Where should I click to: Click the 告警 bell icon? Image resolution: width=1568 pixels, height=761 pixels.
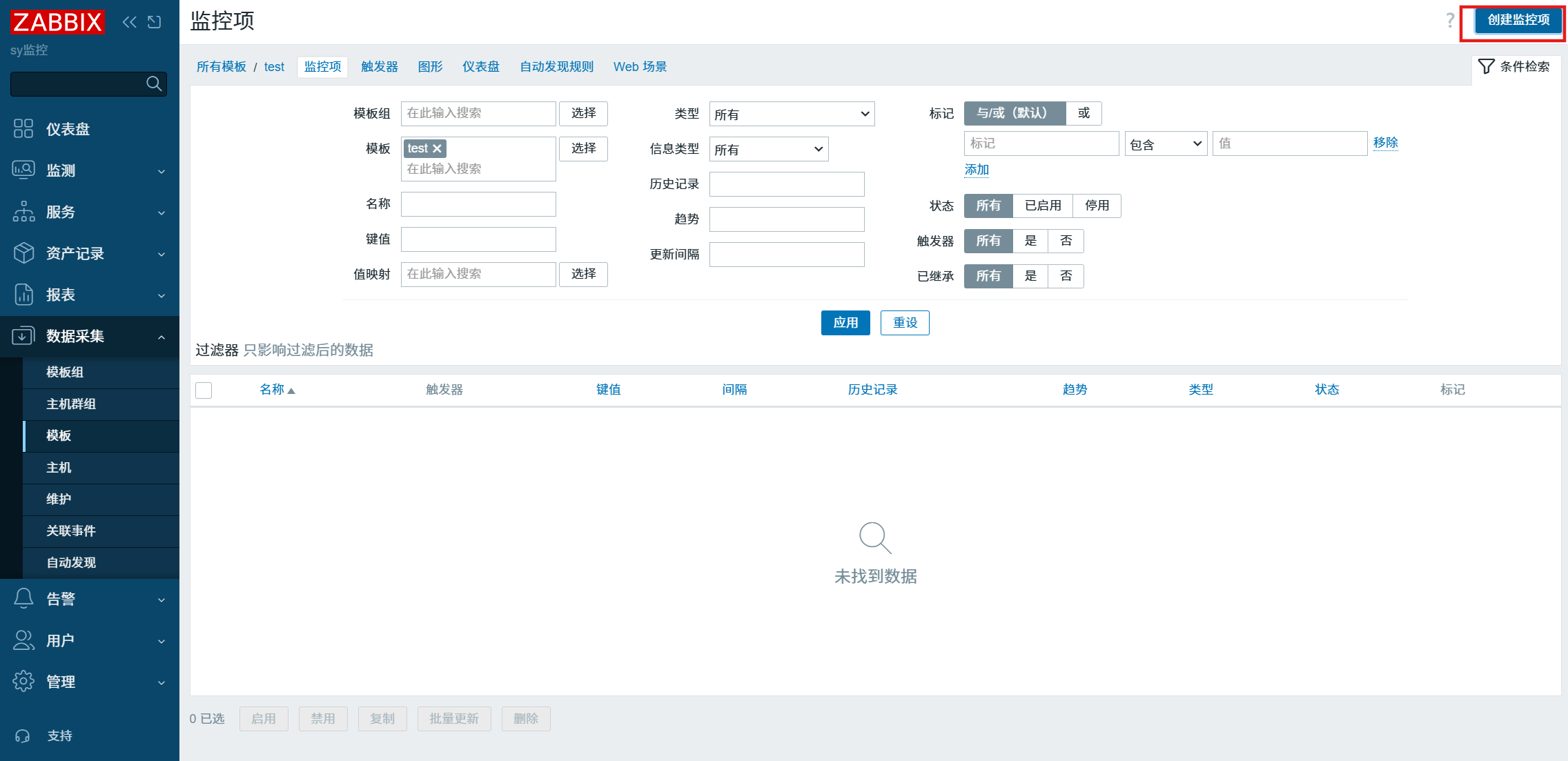pos(23,598)
